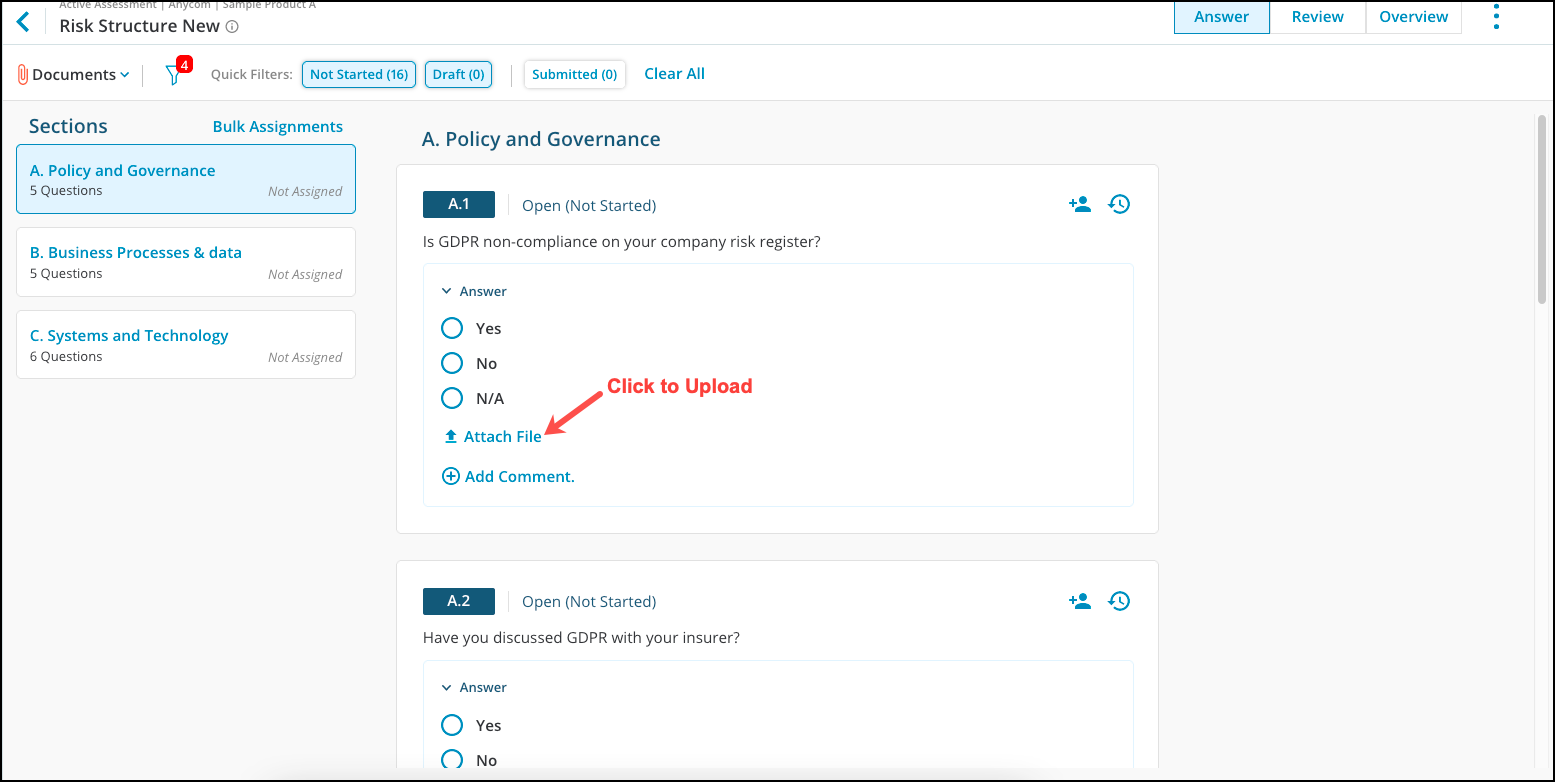Toggle the Not Started (16) quick filter
1555x782 pixels.
(359, 75)
